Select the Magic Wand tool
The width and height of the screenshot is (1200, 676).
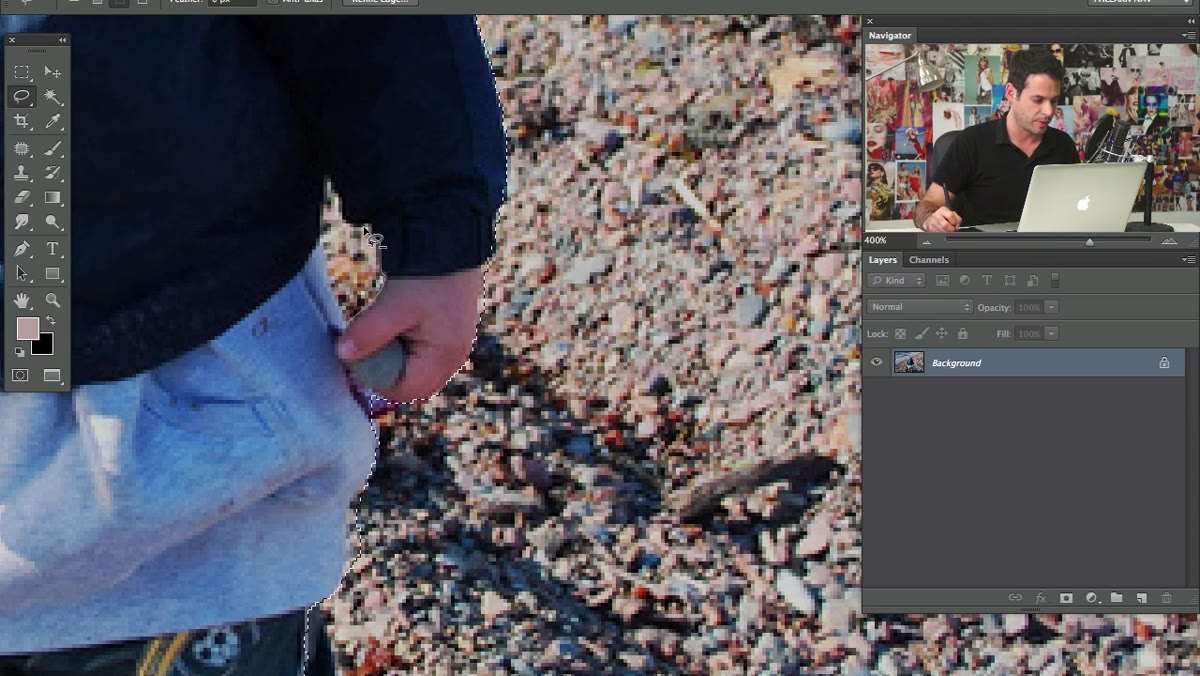point(53,97)
